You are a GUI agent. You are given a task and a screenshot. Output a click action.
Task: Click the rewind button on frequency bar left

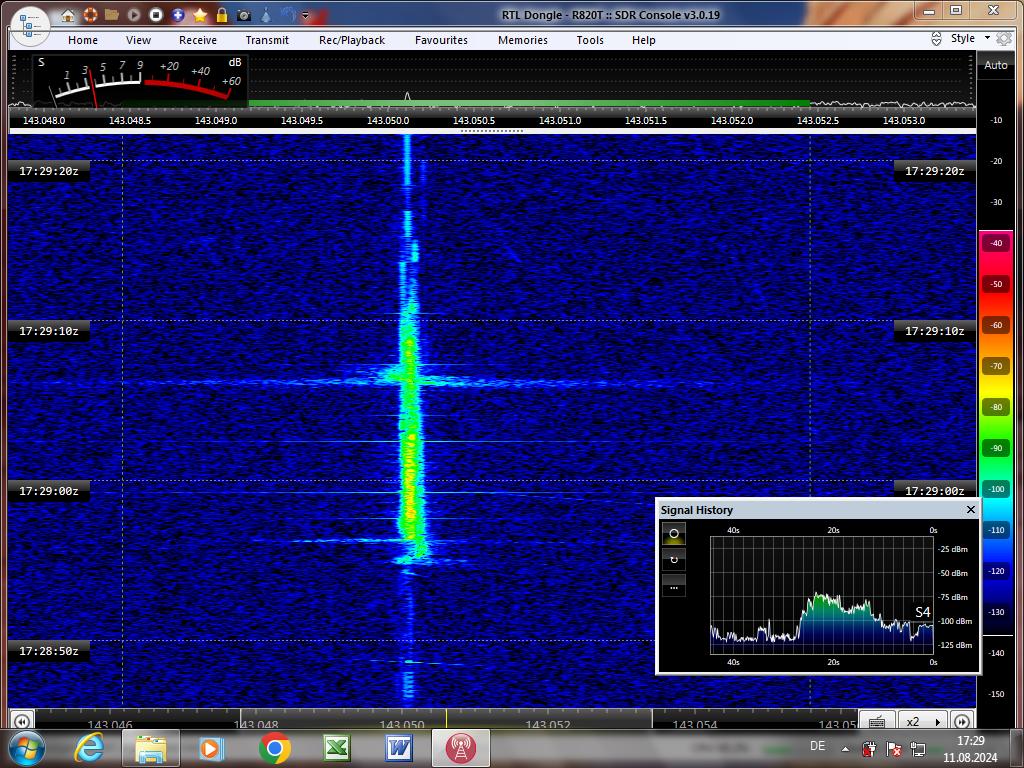coord(22,720)
